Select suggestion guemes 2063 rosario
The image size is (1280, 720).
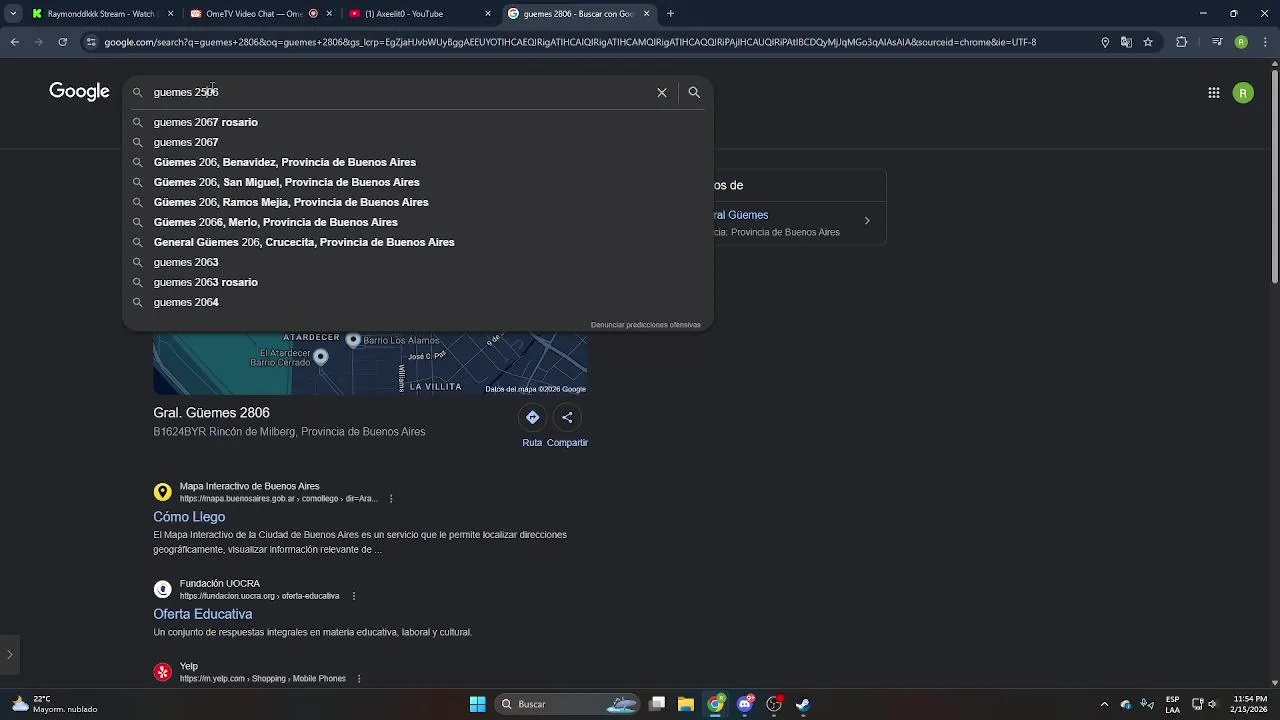click(x=418, y=282)
